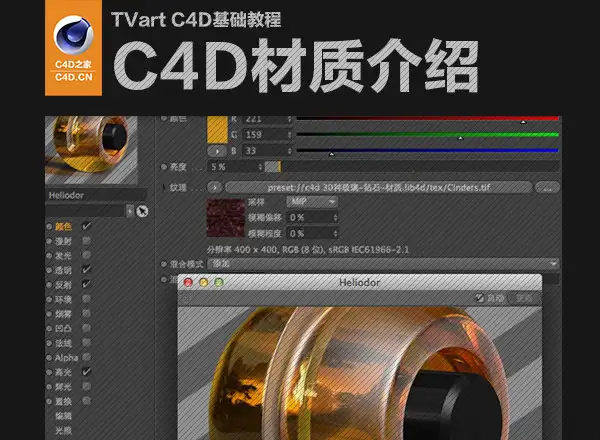The height and width of the screenshot is (440, 600).
Task: Click the animation dot beside 混合模式
Action: pyautogui.click(x=164, y=264)
